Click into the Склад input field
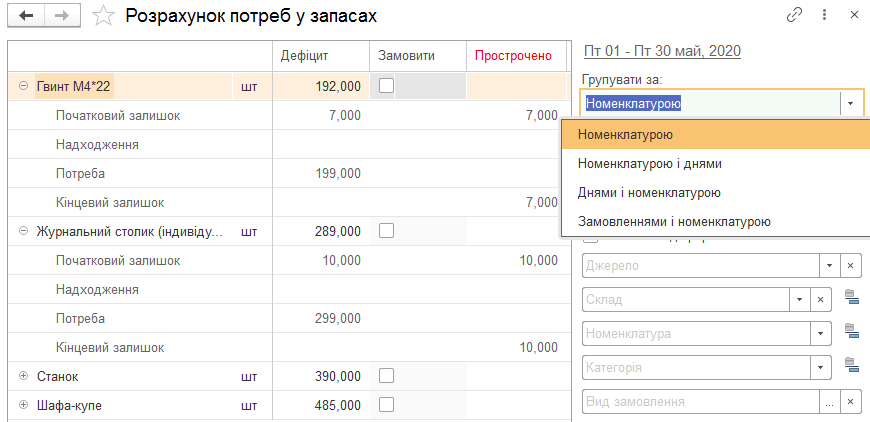Viewport: 870px width, 422px height. coord(686,299)
